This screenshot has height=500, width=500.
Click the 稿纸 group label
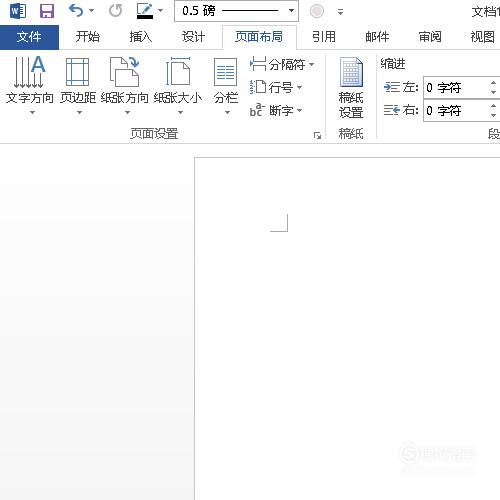351,134
